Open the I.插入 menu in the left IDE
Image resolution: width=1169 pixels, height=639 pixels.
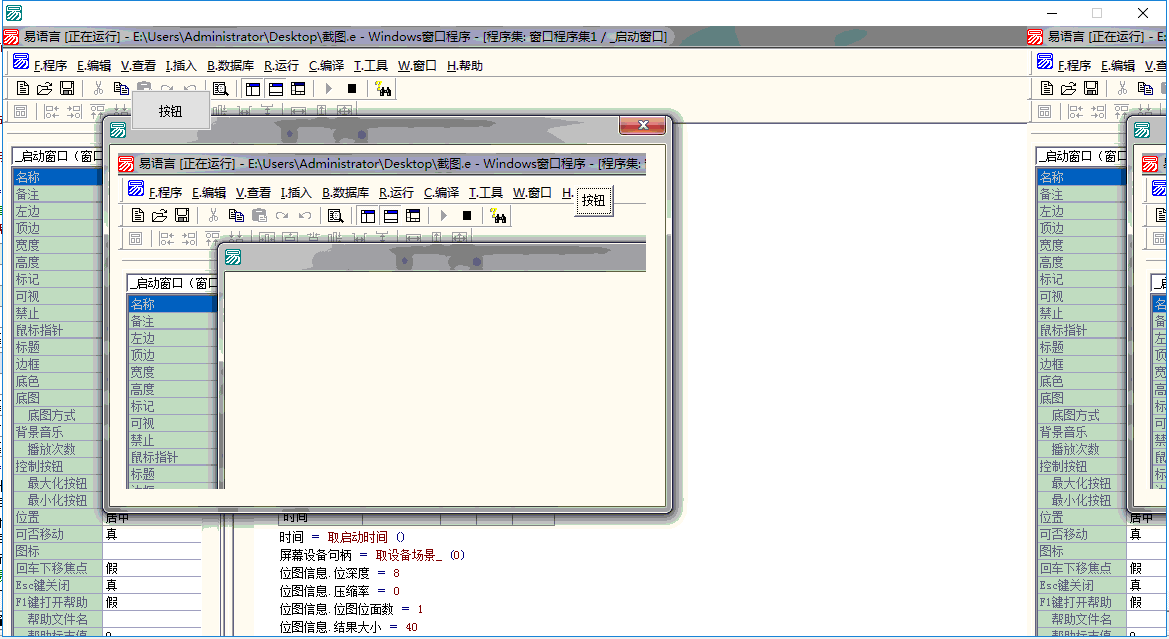click(181, 66)
